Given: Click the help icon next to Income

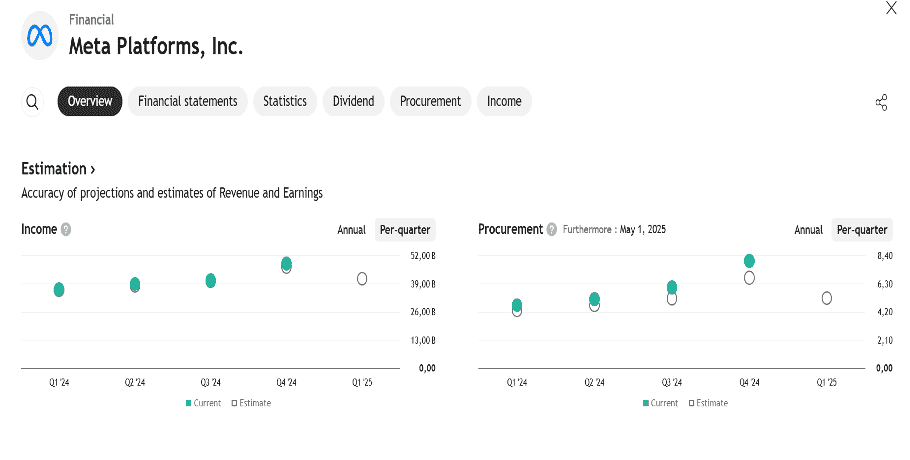Looking at the screenshot, I should (x=66, y=230).
